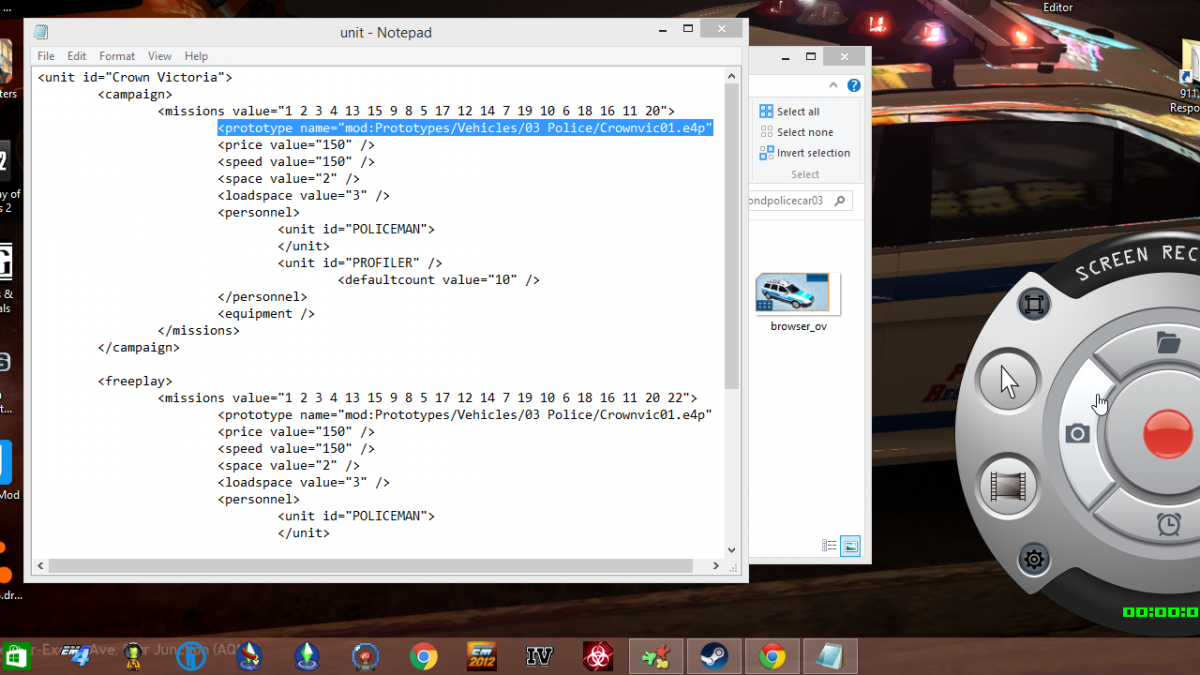Click the missions line ending in '20 22'
The height and width of the screenshot is (675, 1200).
(428, 398)
